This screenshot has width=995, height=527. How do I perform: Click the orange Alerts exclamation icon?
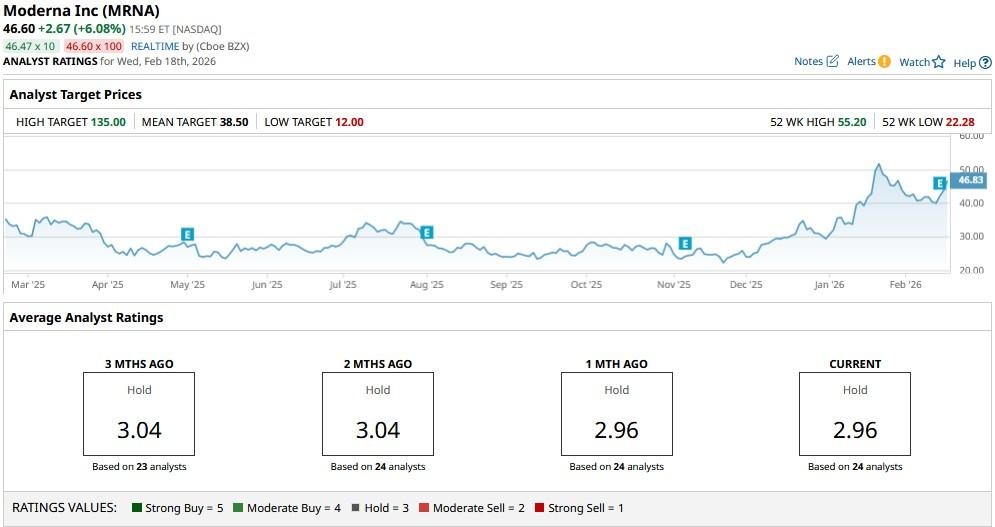(885, 62)
